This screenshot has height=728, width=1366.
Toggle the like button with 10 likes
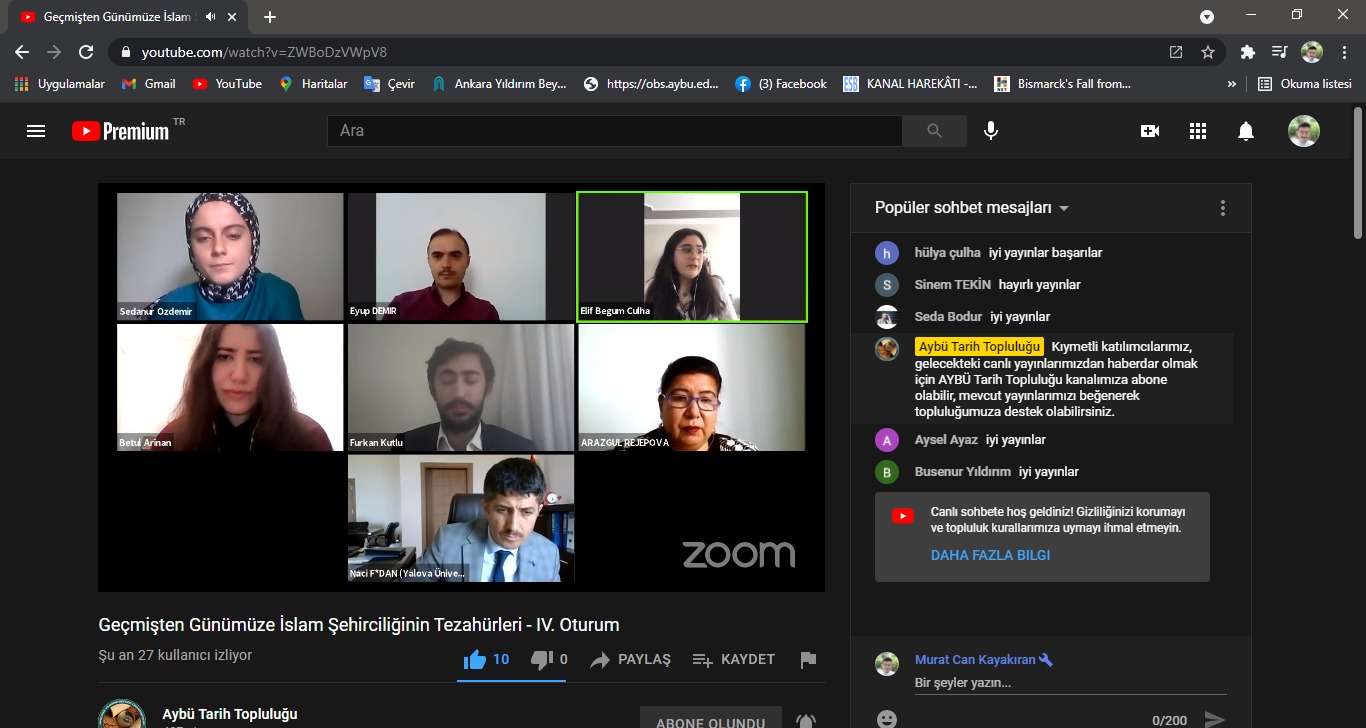pos(487,660)
